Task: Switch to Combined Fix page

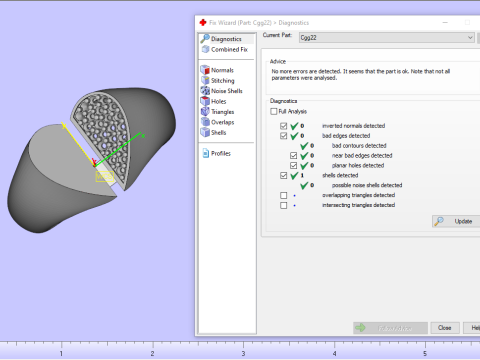Action: tap(229, 49)
